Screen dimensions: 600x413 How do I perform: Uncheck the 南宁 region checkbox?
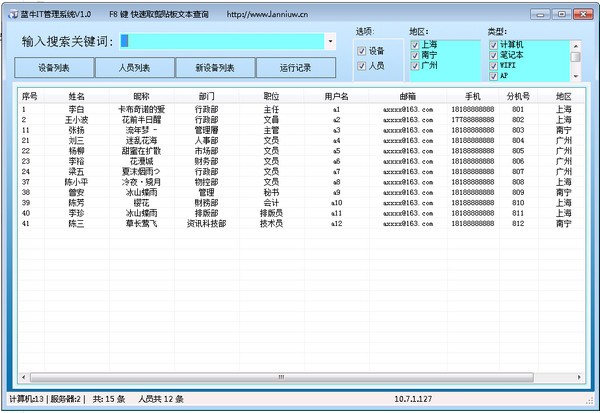tap(415, 56)
